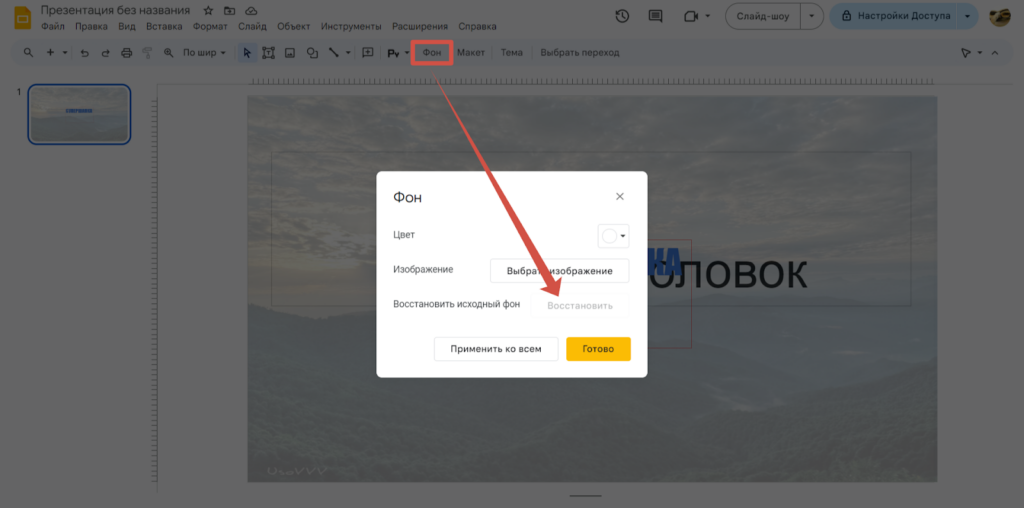Open the line type dropdown arrow

tap(348, 53)
